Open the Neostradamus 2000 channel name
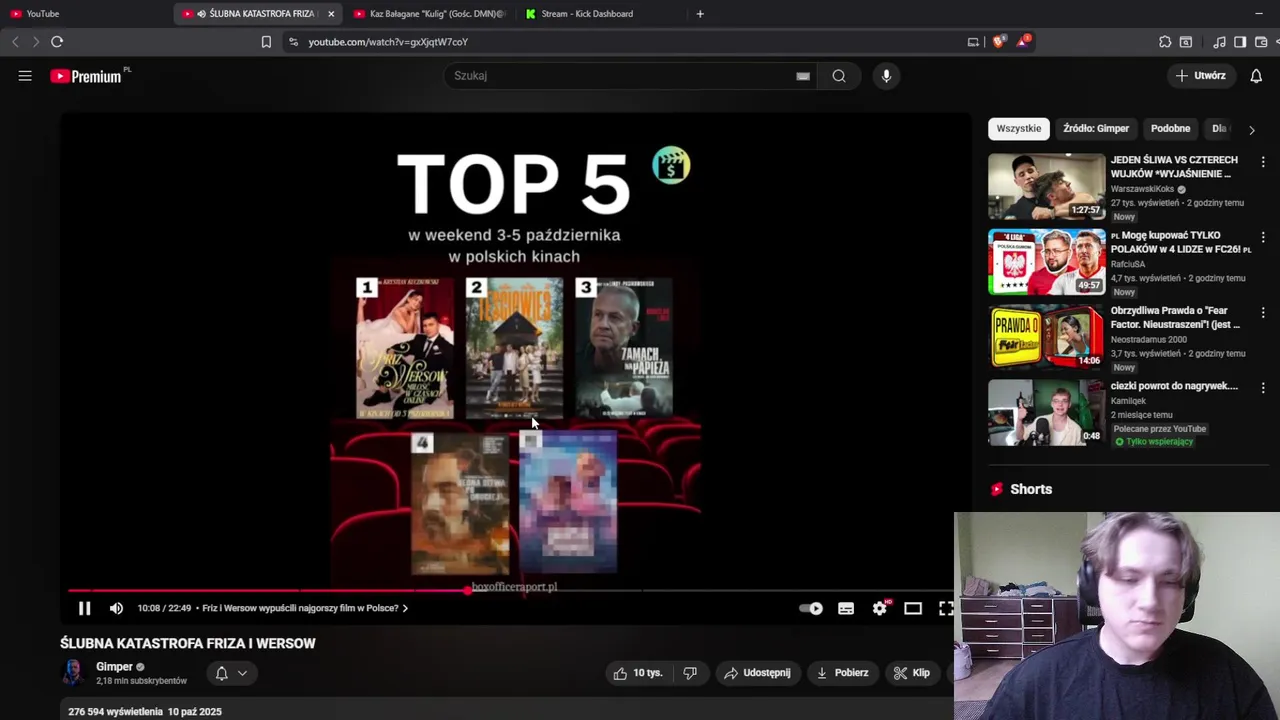Viewport: 1280px width, 720px height. pos(1148,339)
